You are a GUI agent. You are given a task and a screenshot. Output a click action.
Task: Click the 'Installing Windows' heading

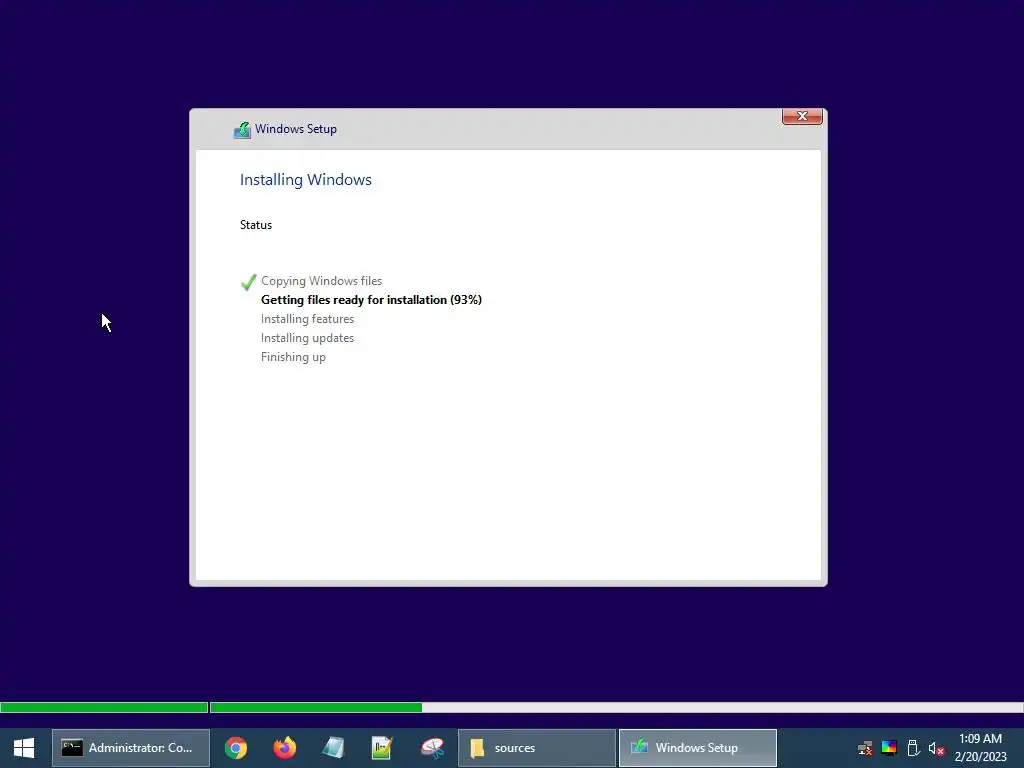click(306, 180)
